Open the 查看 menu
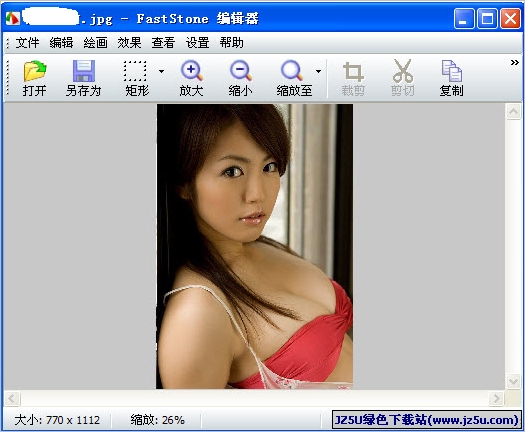The width and height of the screenshot is (525, 432). pyautogui.click(x=163, y=43)
